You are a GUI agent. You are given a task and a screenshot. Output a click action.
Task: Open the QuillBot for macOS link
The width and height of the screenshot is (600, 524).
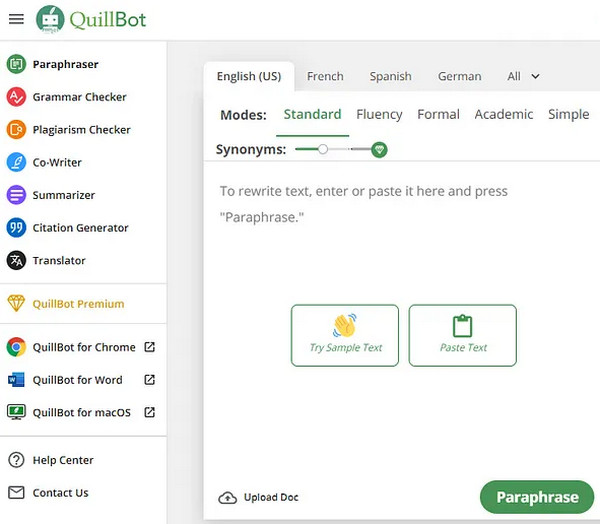82,413
